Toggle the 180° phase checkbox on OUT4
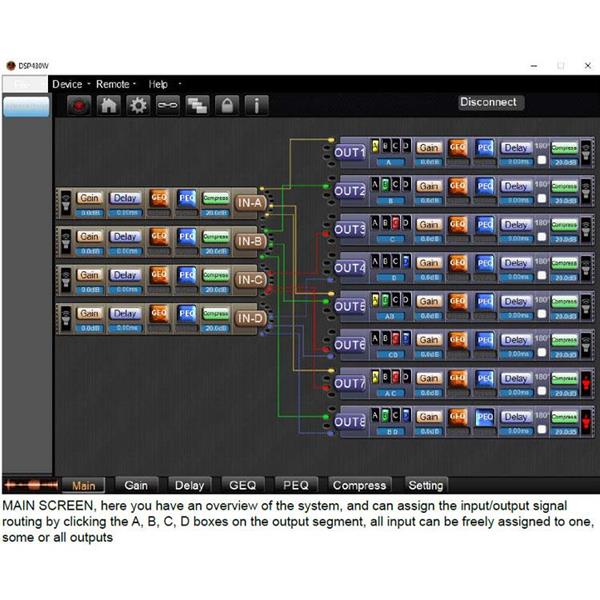The width and height of the screenshot is (600, 600). (541, 274)
